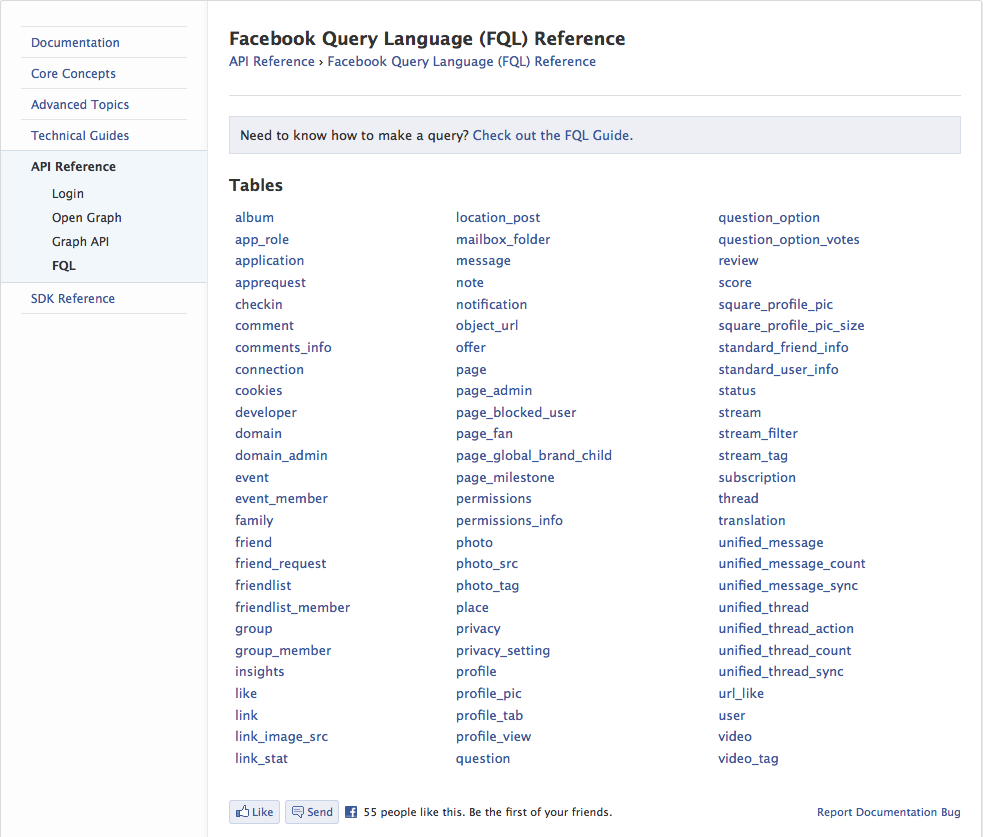Open the unified_message_count table link
The width and height of the screenshot is (983, 837).
coord(792,564)
